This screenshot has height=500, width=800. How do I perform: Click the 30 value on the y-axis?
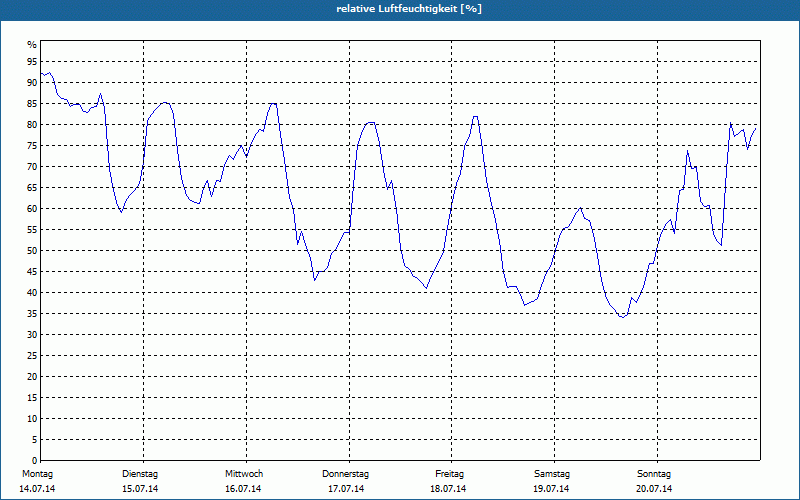coord(32,335)
